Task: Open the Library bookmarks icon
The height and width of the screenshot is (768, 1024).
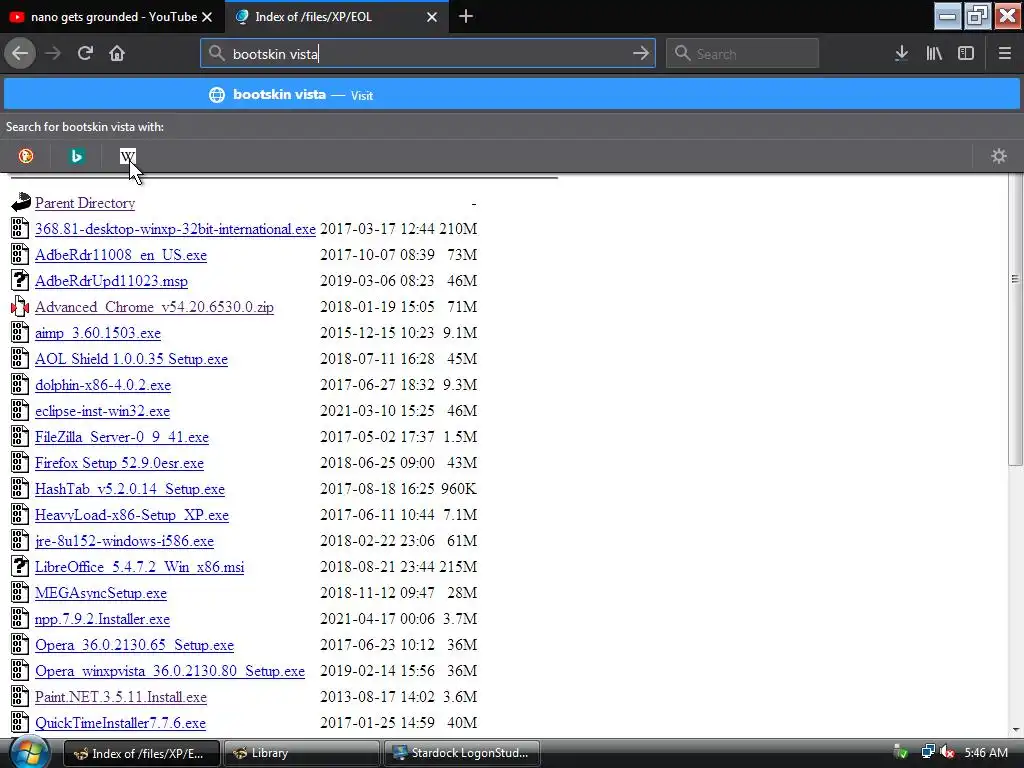Action: (x=934, y=53)
